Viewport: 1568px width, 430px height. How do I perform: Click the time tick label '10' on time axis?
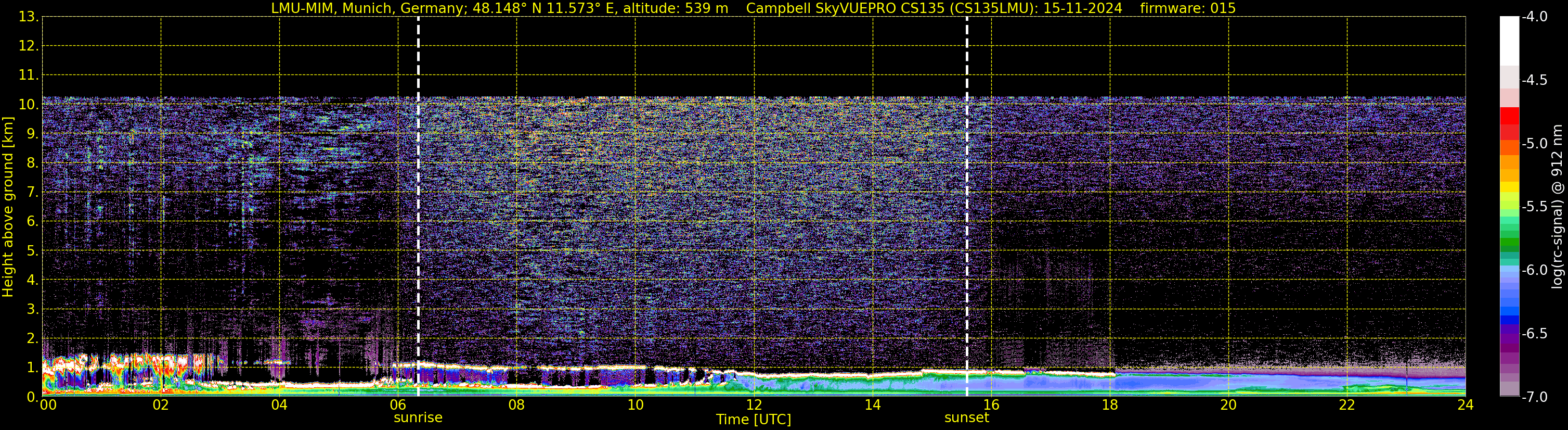(x=636, y=406)
